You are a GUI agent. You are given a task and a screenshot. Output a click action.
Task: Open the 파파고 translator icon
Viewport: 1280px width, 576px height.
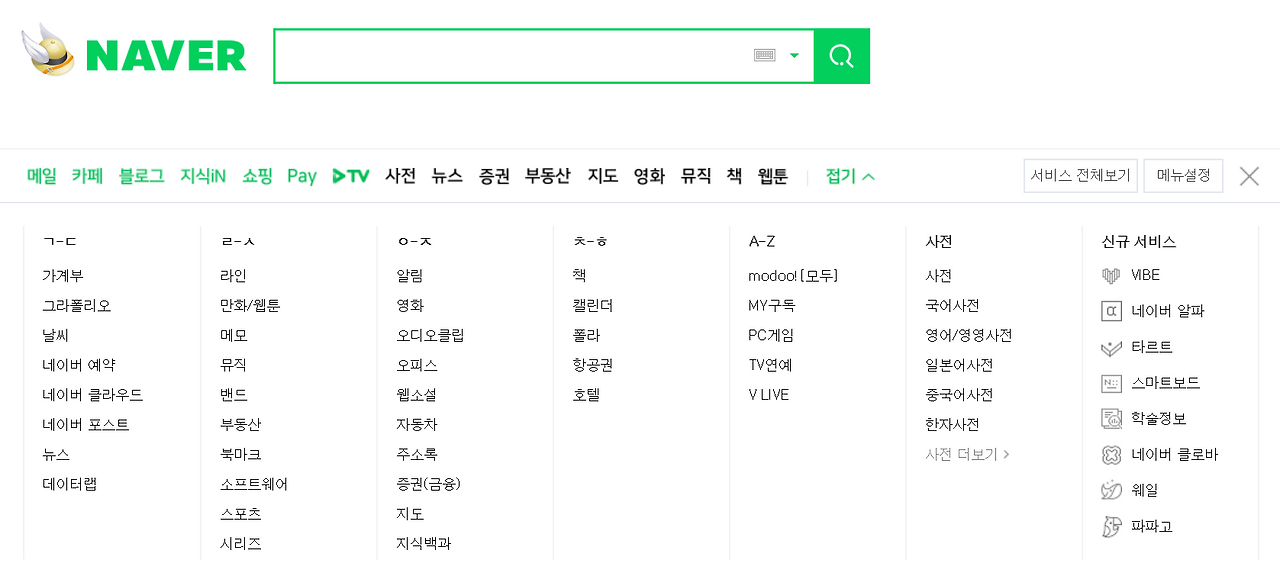[1111, 526]
